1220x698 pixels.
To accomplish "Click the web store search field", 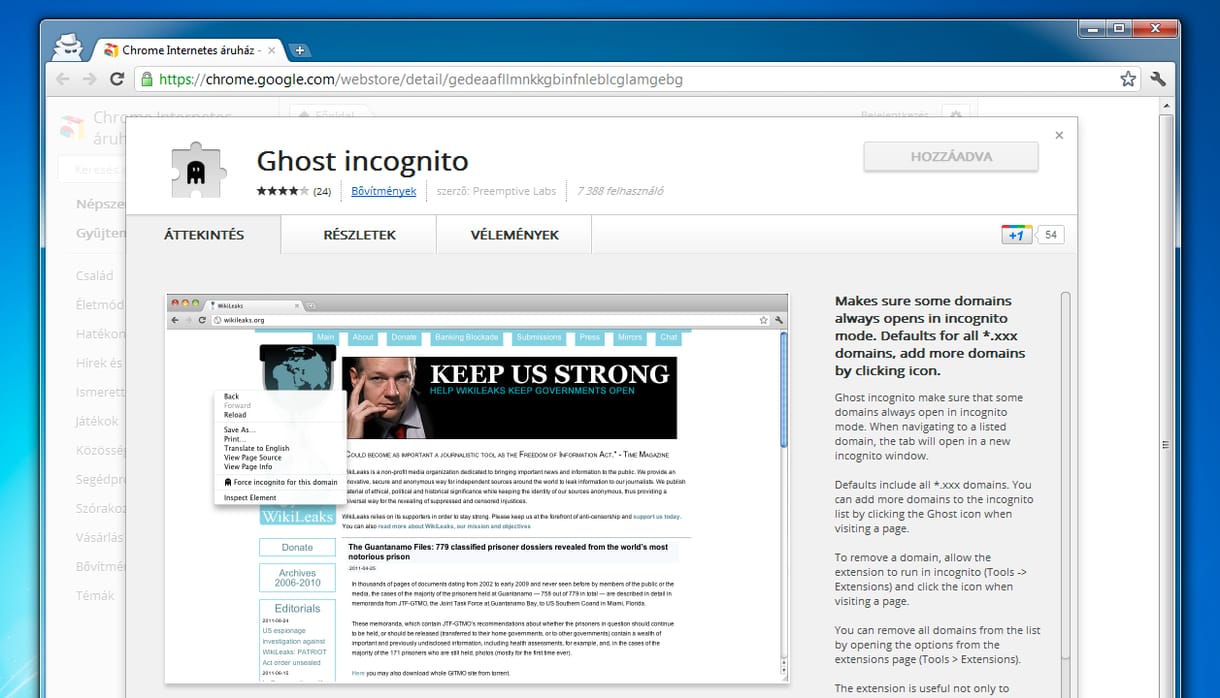I will (x=92, y=170).
